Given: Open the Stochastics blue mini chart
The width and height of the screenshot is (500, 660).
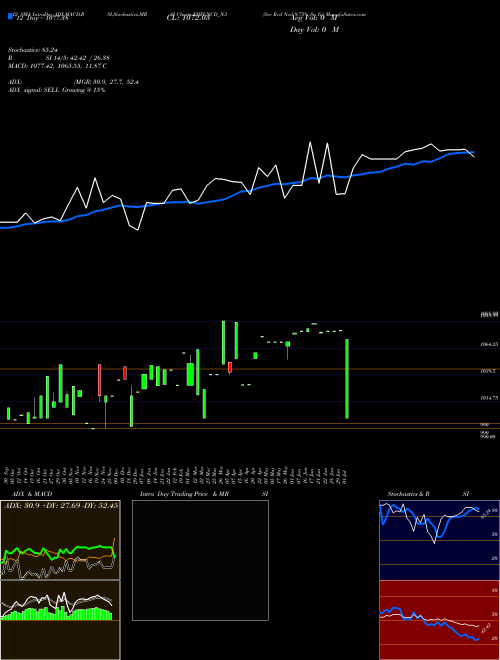Looking at the screenshot, I should tap(439, 540).
